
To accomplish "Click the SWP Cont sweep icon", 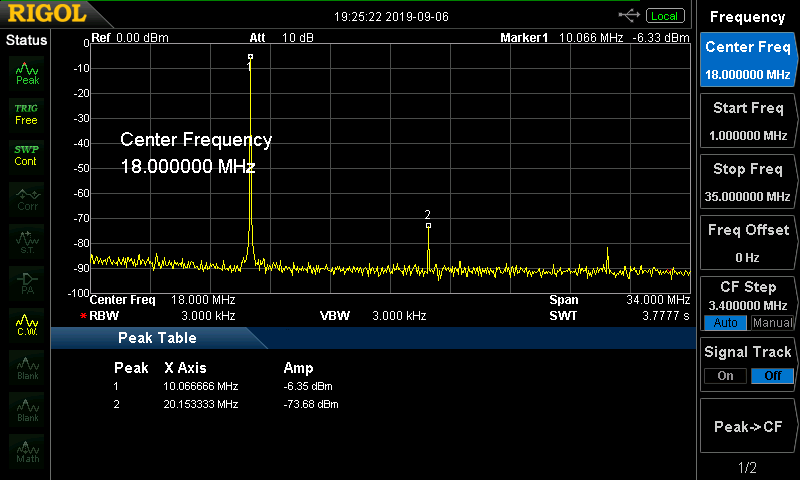I will 26,155.
